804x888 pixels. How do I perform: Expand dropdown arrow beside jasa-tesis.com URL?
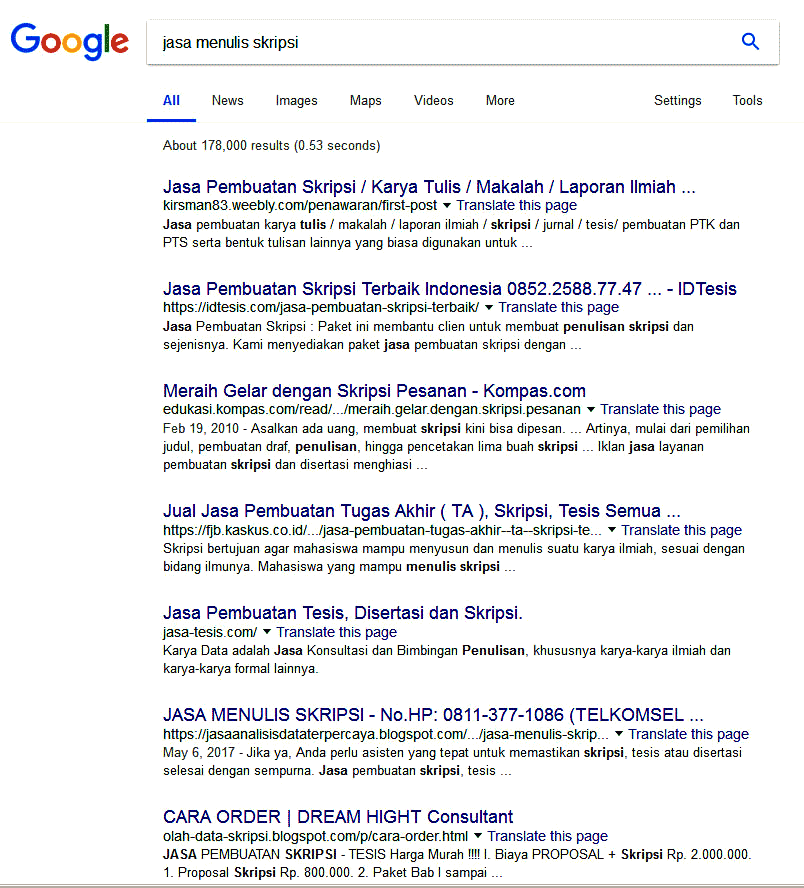tap(267, 633)
